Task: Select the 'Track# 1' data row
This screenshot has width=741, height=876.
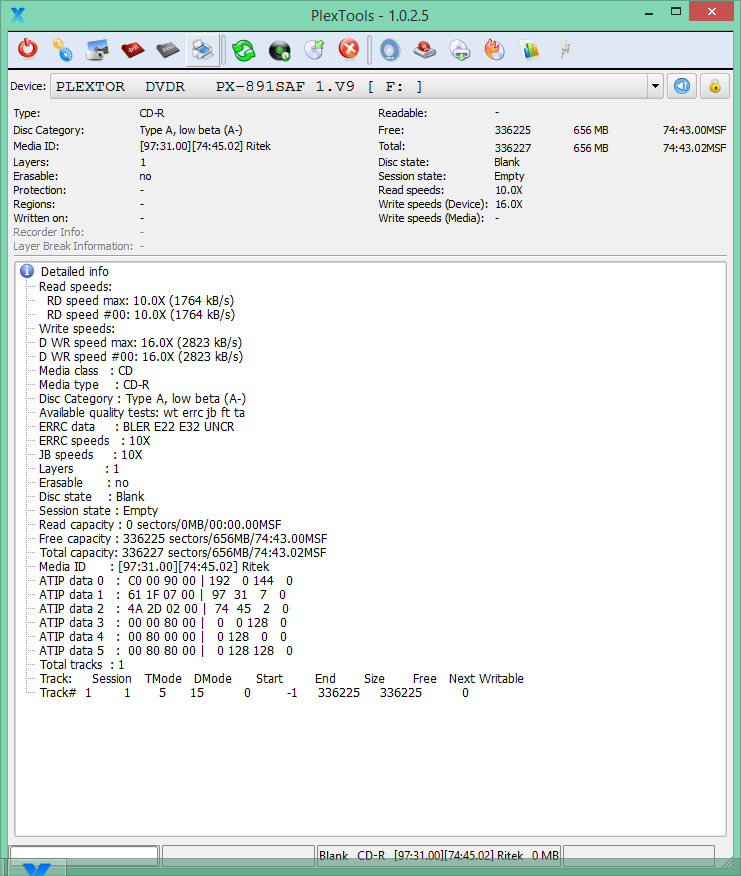Action: click(254, 692)
